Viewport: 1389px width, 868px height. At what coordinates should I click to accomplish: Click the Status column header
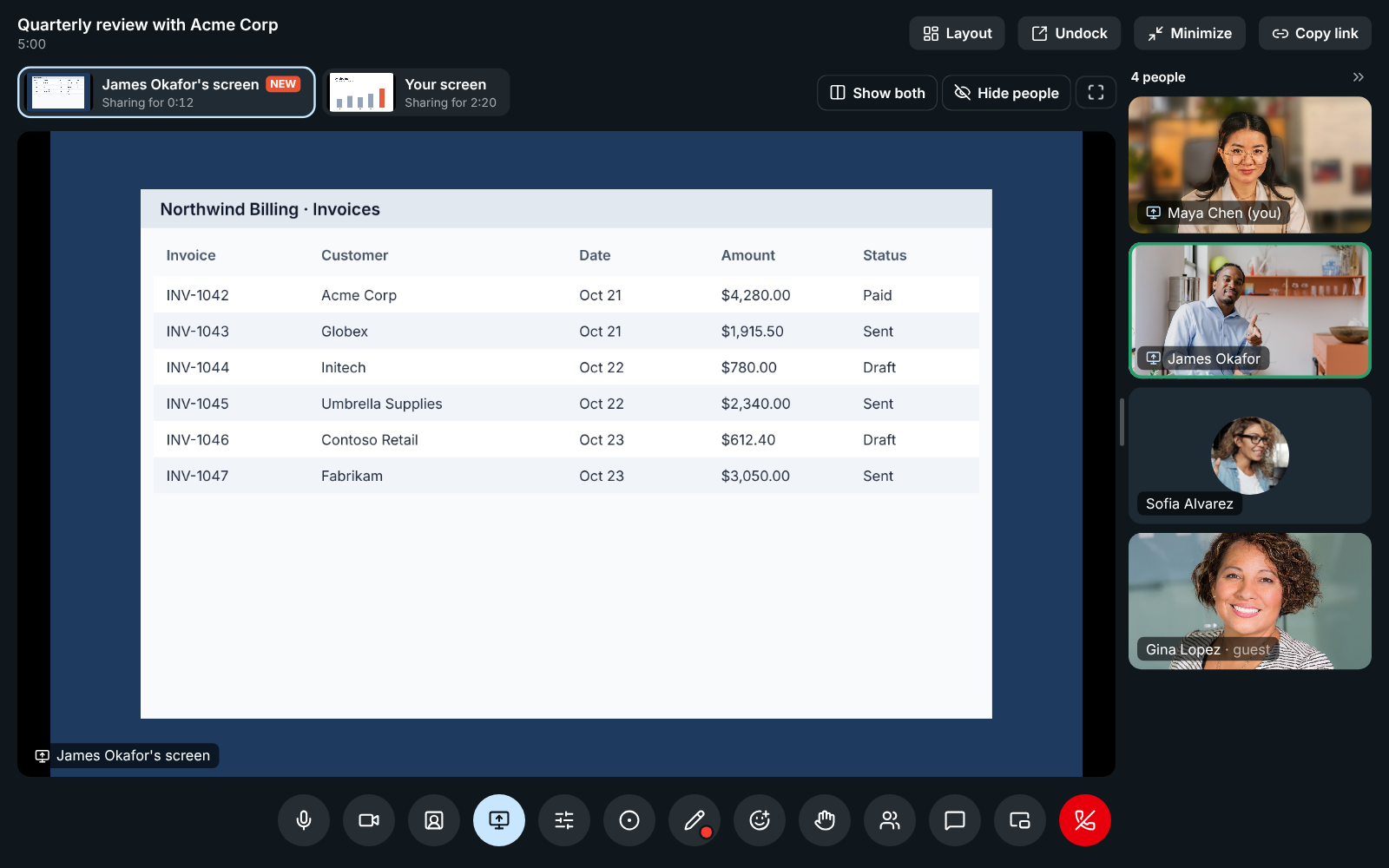coord(885,255)
